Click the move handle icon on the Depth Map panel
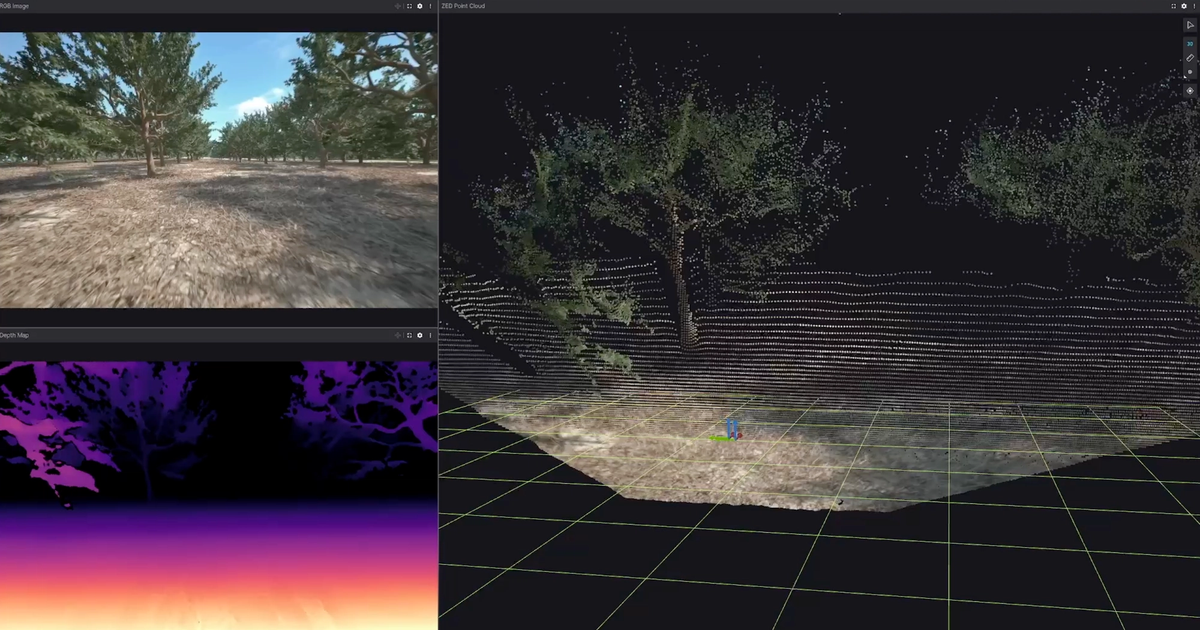Screen dimensions: 1200x630 (397, 334)
